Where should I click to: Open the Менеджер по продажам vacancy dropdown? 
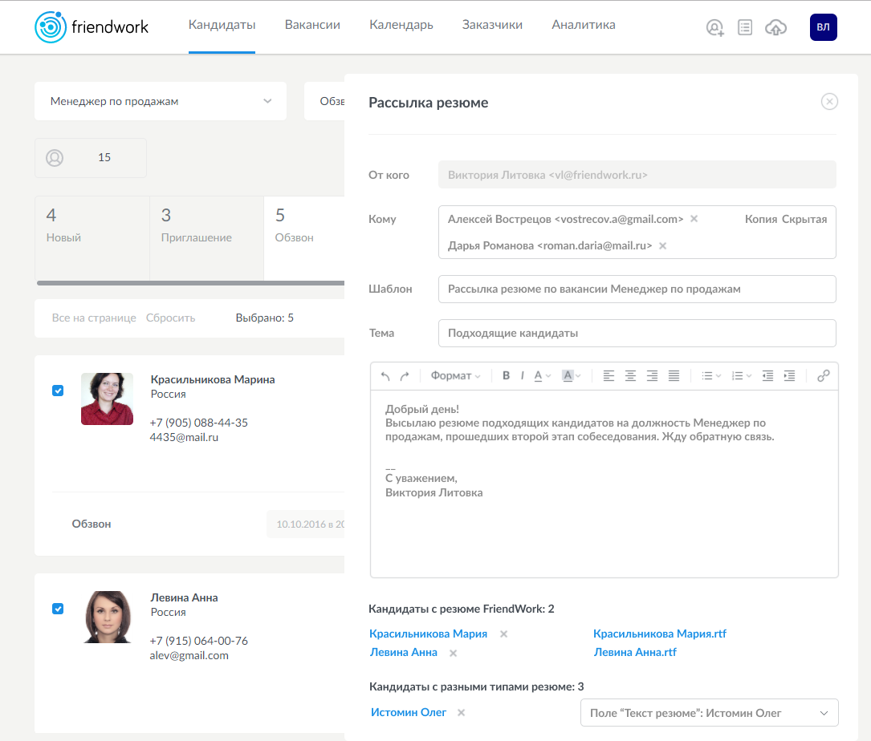[x=160, y=101]
